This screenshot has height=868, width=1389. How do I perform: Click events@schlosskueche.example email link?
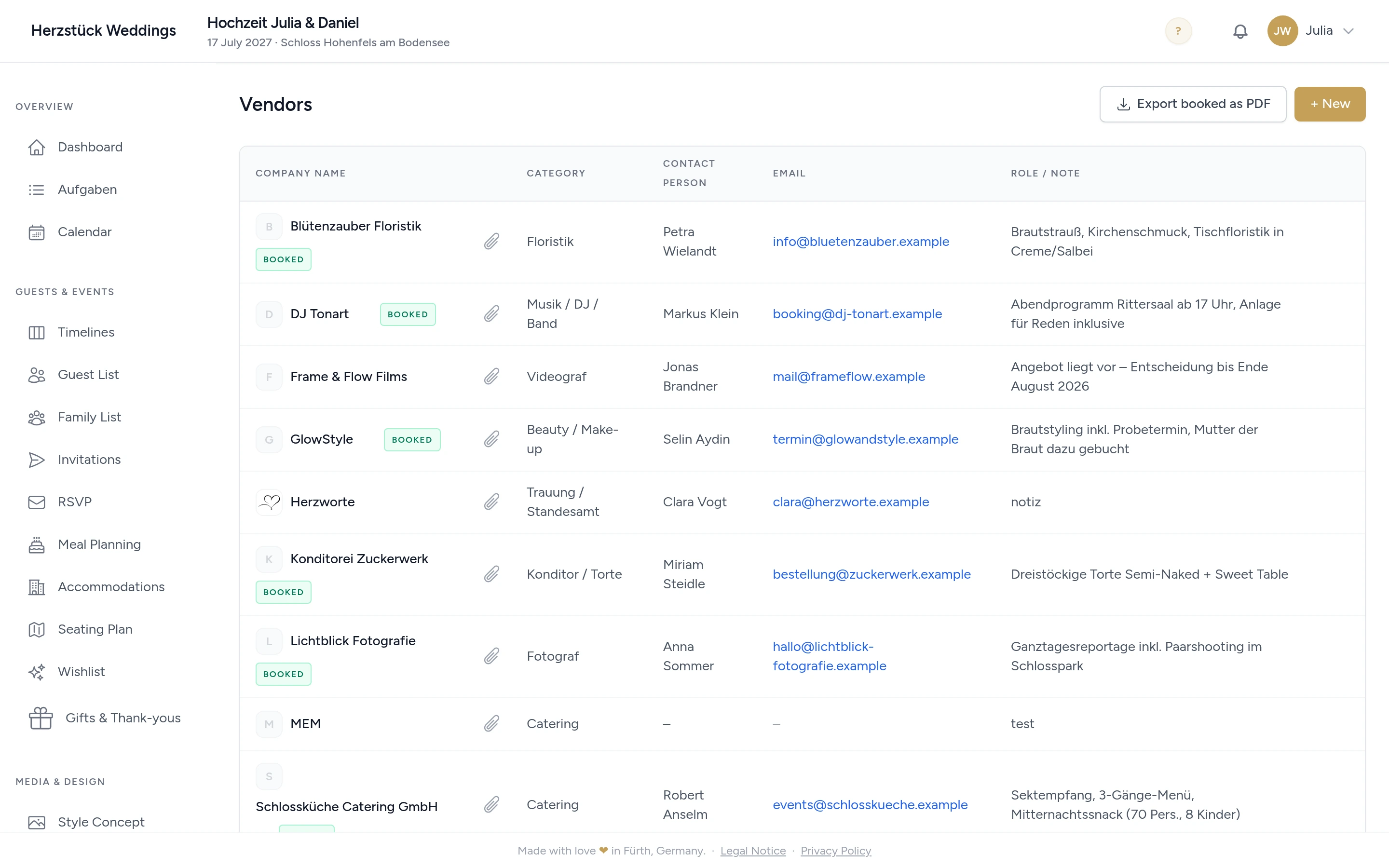[870, 805]
